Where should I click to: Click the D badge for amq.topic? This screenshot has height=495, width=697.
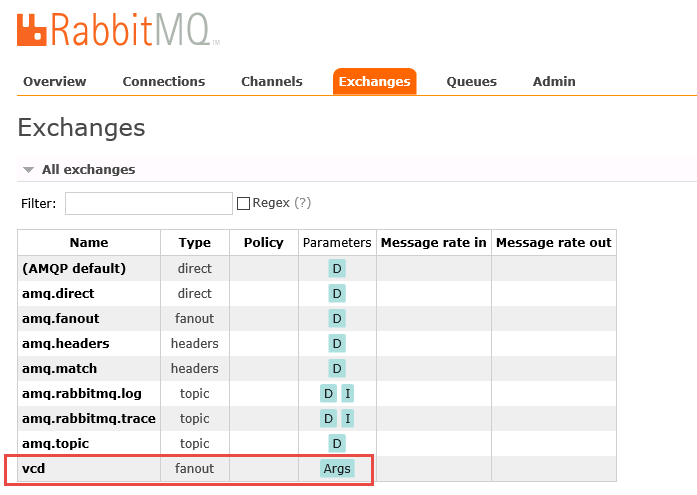point(337,443)
